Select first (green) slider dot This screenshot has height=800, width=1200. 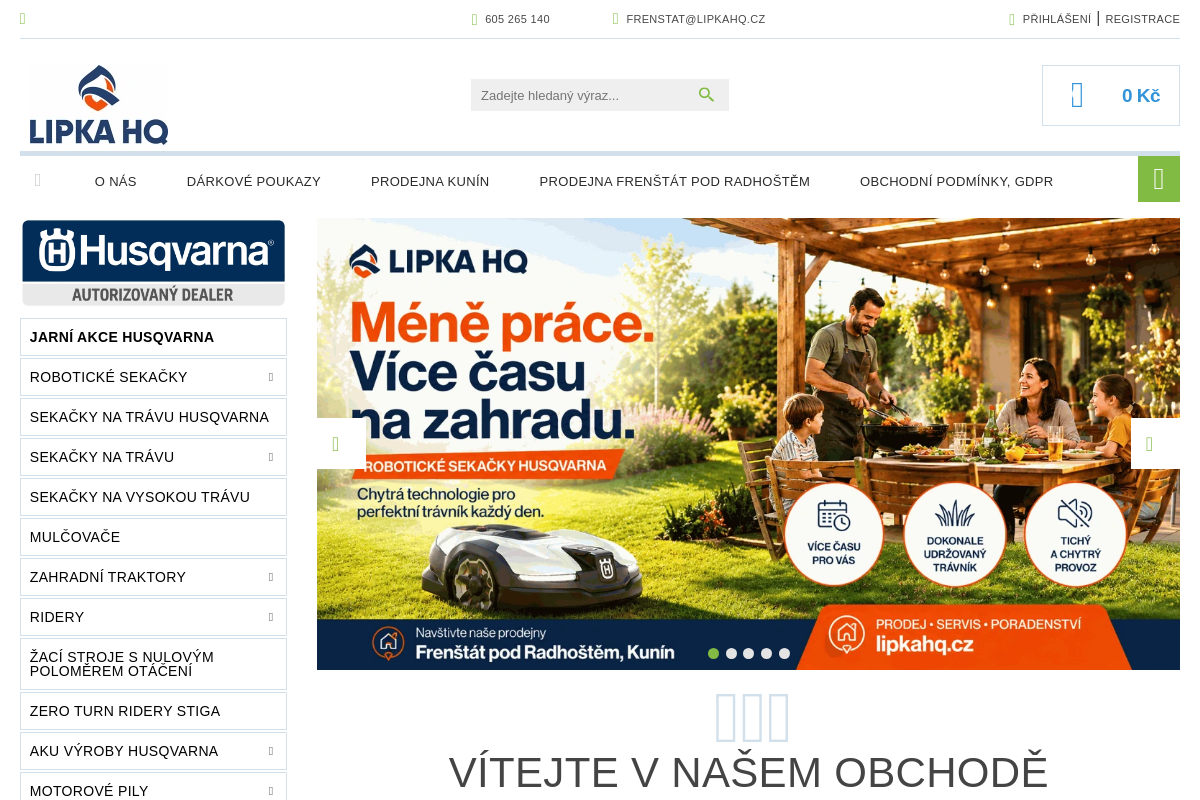tap(713, 653)
